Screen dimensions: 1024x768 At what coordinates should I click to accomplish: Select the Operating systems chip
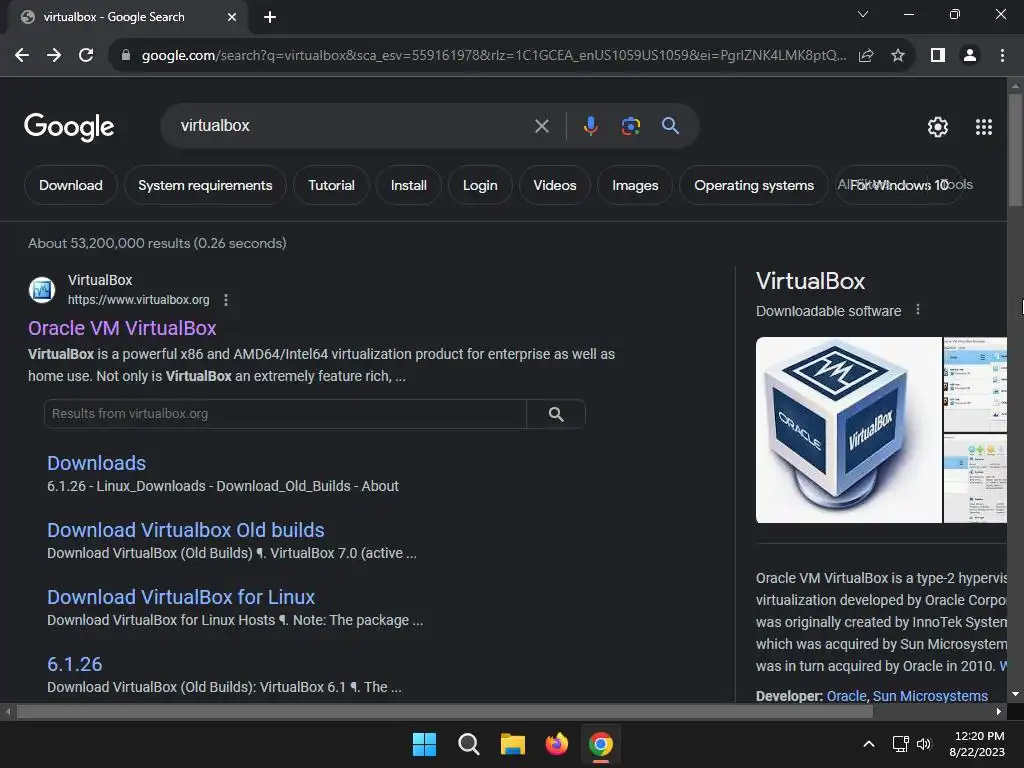click(754, 185)
